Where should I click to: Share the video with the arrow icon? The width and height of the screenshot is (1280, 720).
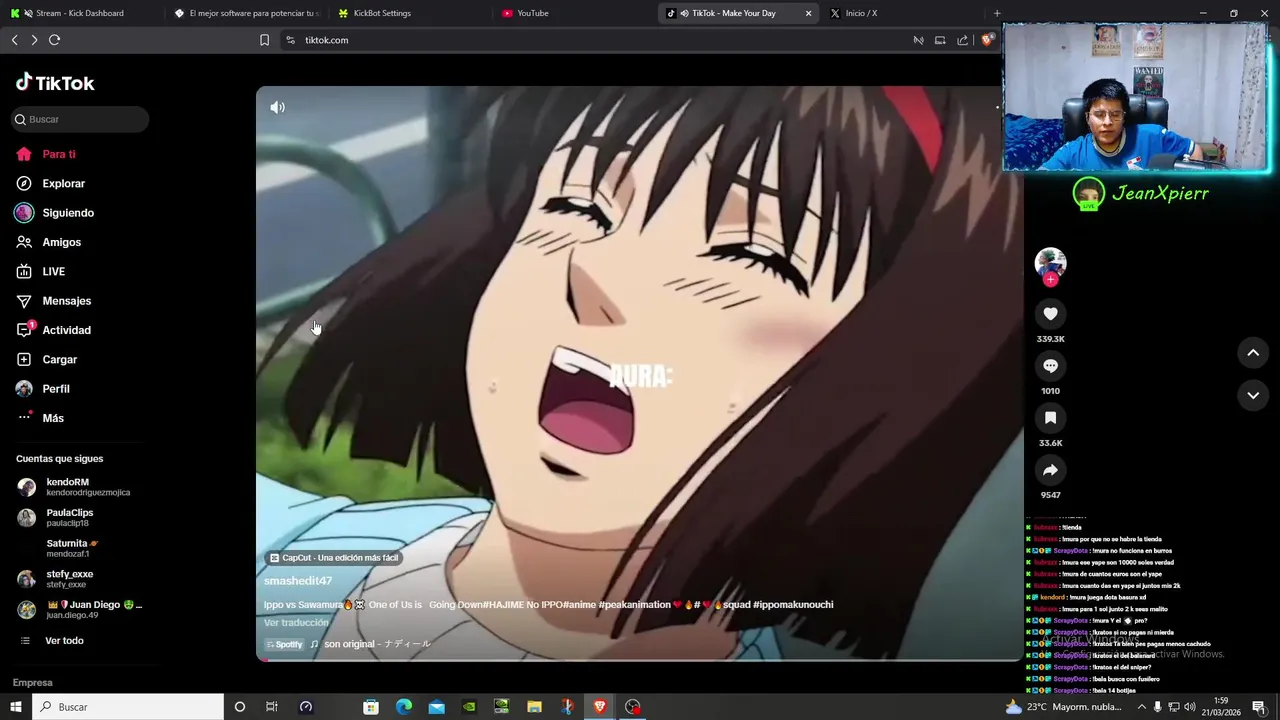point(1050,470)
